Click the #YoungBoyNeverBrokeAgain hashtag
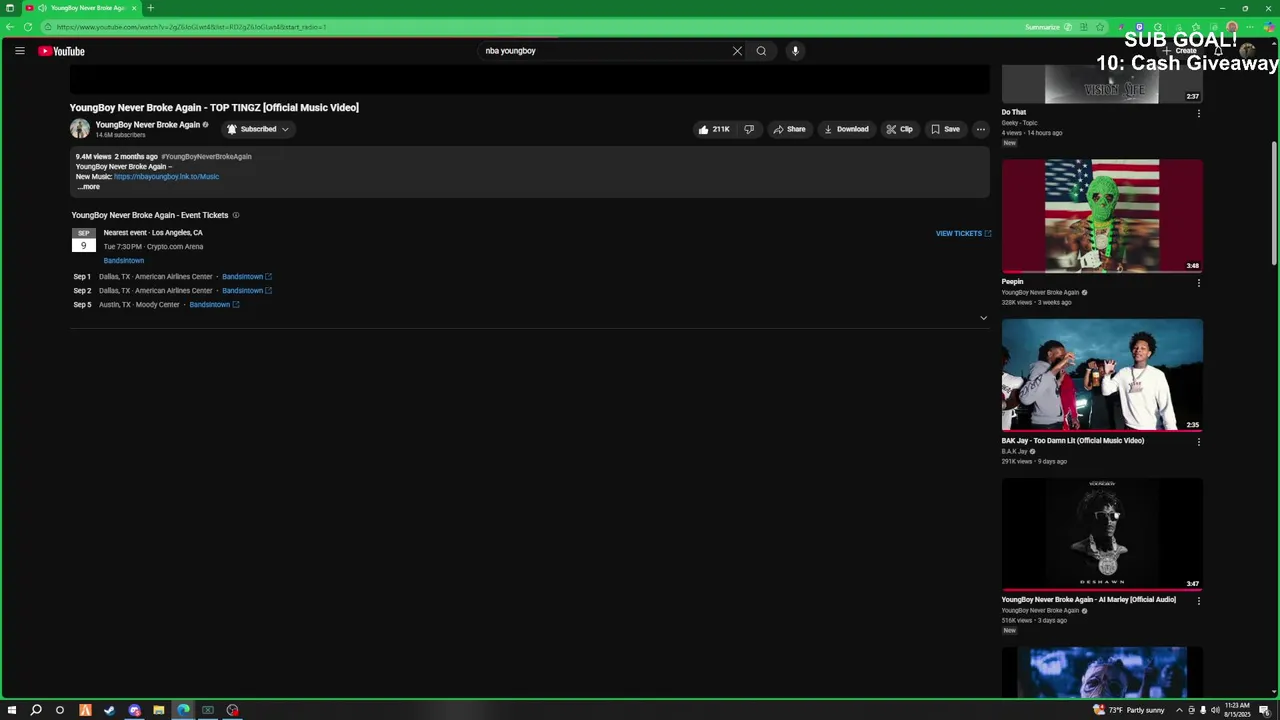 click(206, 157)
